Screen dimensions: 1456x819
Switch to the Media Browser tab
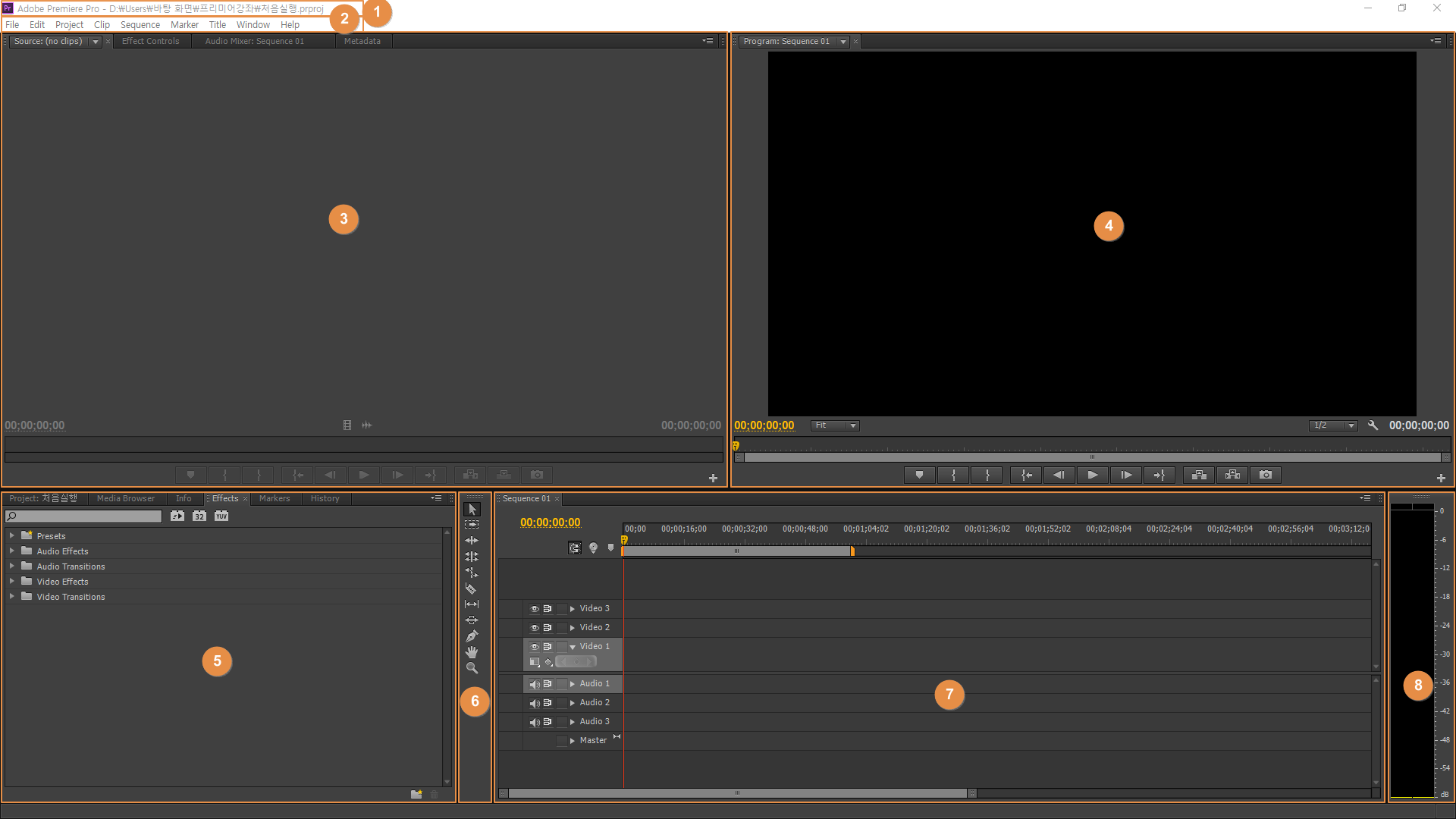pyautogui.click(x=126, y=498)
